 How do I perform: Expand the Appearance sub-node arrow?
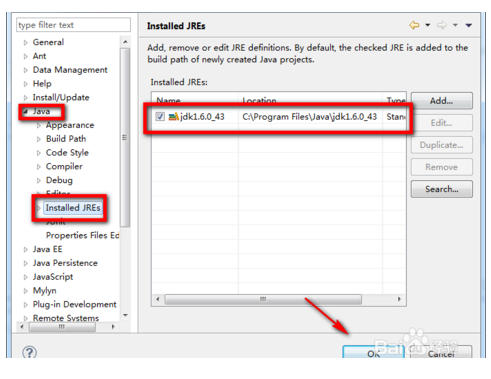(39, 125)
